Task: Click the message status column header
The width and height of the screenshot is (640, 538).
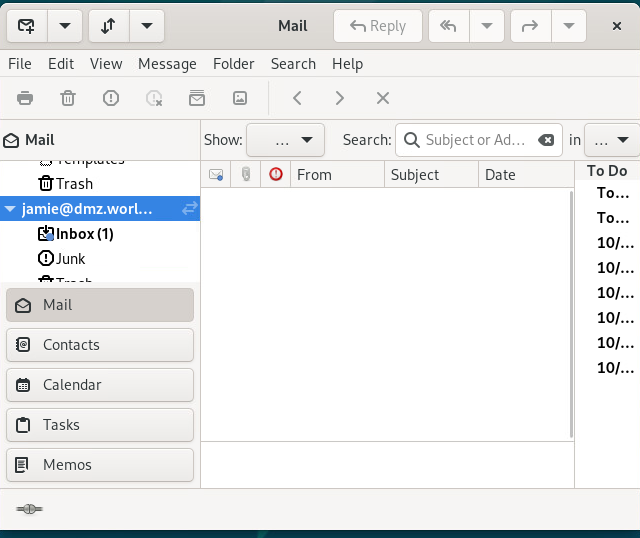Action: pos(216,175)
